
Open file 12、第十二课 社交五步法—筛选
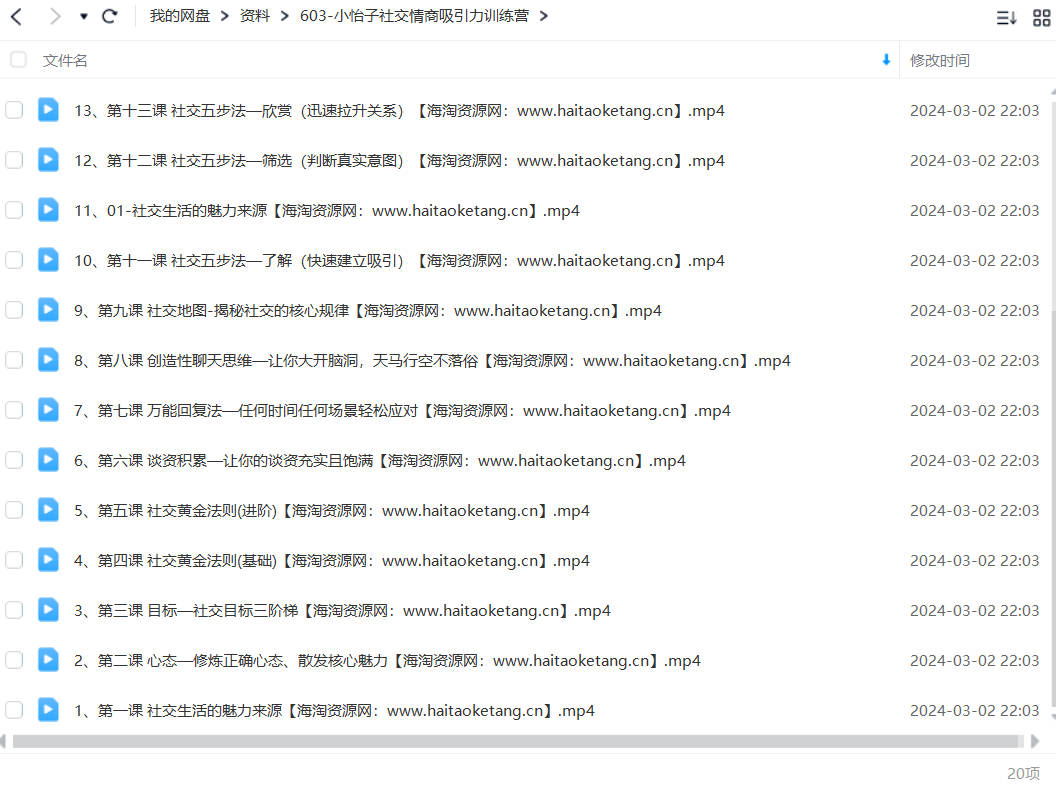[399, 161]
